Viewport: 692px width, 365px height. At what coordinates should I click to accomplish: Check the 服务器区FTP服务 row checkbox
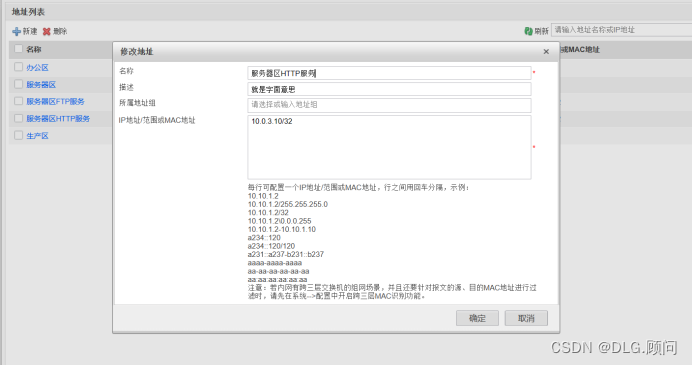(19, 101)
